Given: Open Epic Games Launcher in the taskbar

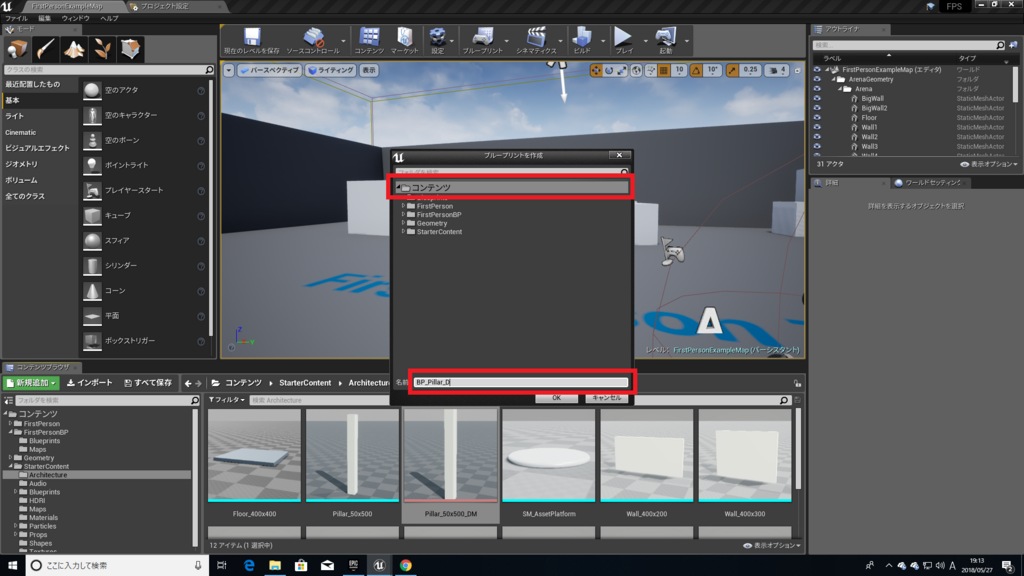Looking at the screenshot, I should click(353, 565).
